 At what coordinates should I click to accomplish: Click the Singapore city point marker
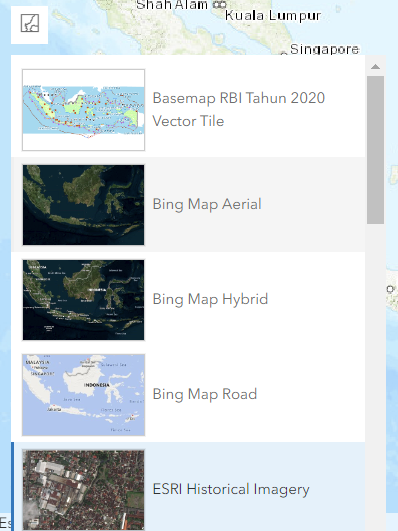pyautogui.click(x=284, y=54)
